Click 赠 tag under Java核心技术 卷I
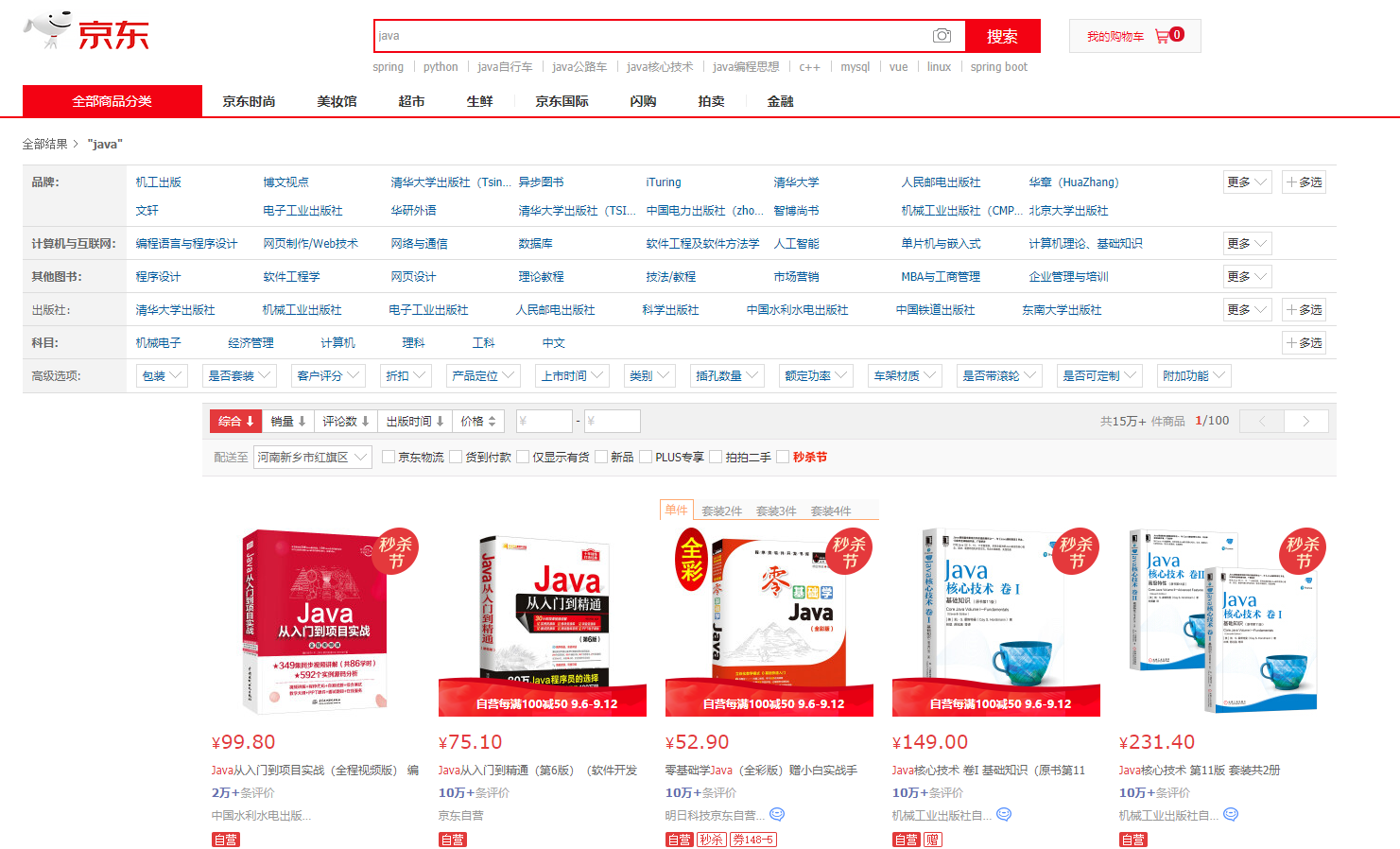 (x=933, y=840)
